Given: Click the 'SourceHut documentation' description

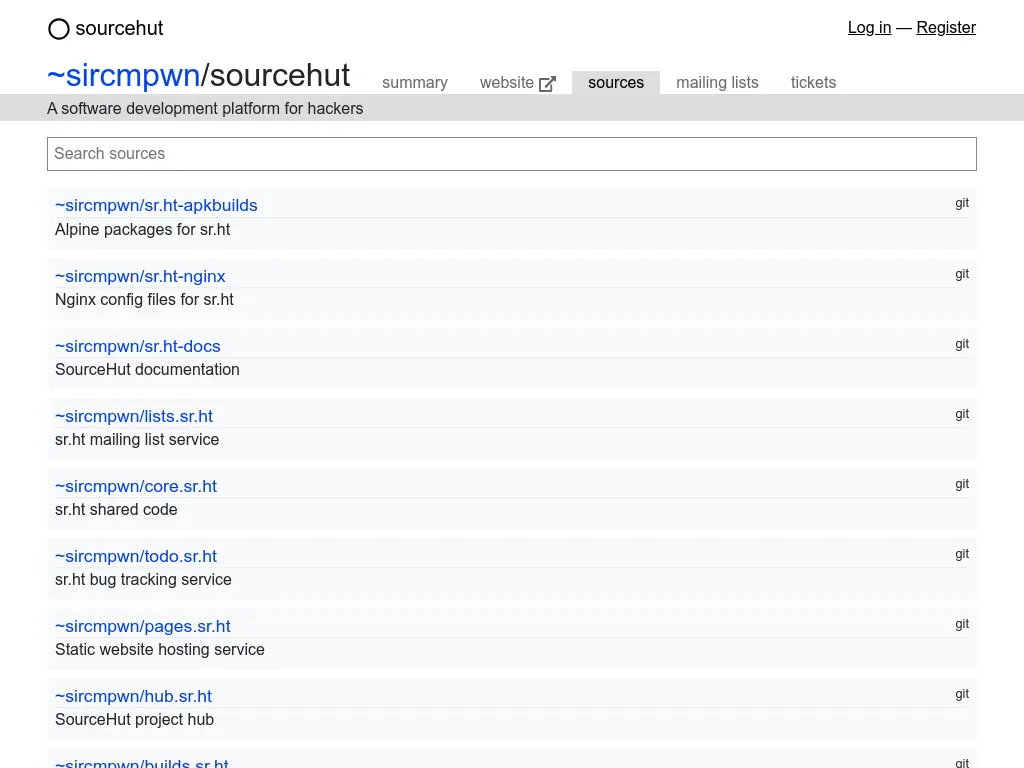Looking at the screenshot, I should (147, 370).
